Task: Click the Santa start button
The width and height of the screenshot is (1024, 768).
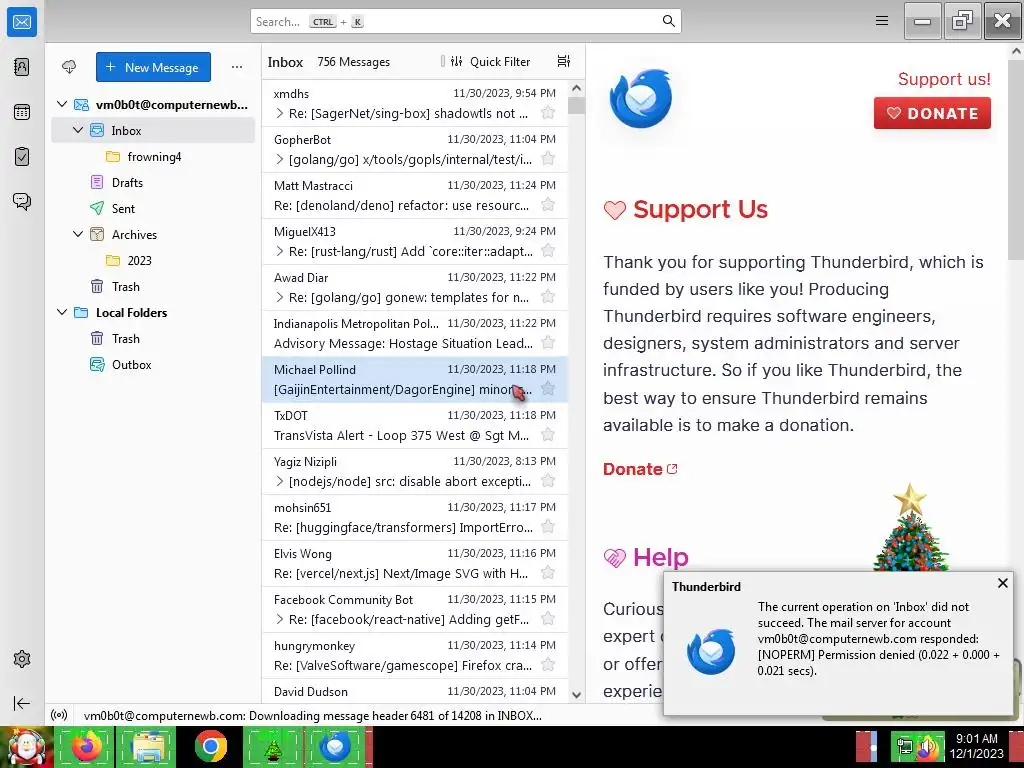Action: (x=26, y=746)
